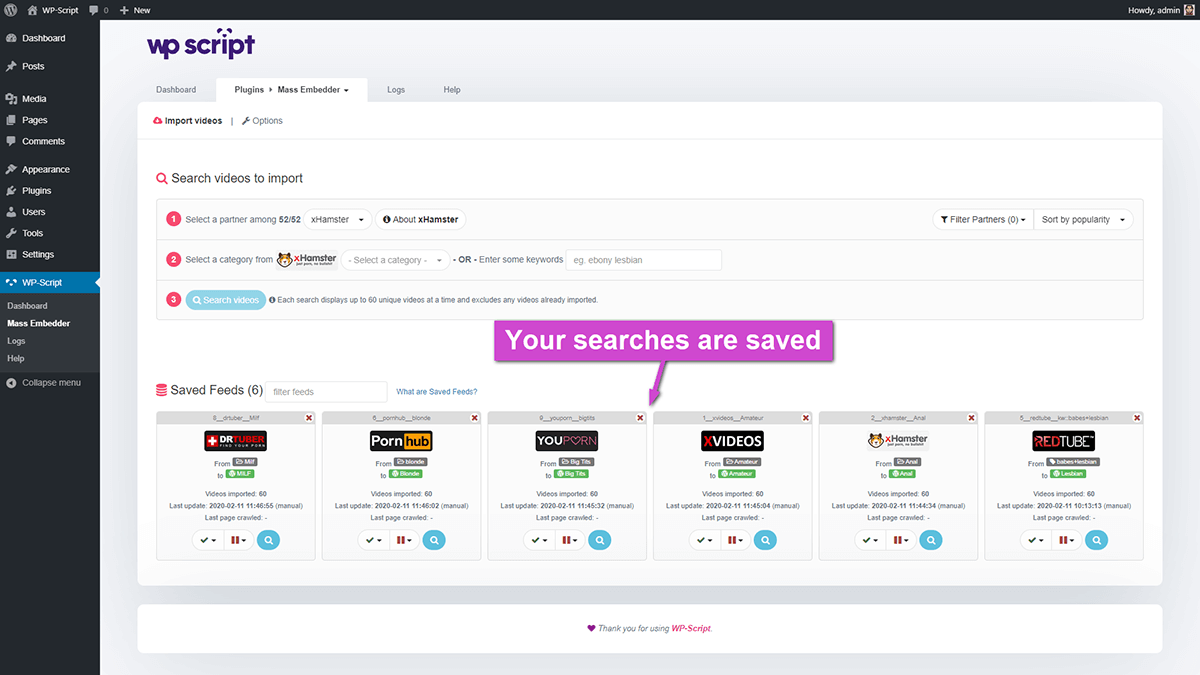Open the xHamster partner selection dropdown

338,219
